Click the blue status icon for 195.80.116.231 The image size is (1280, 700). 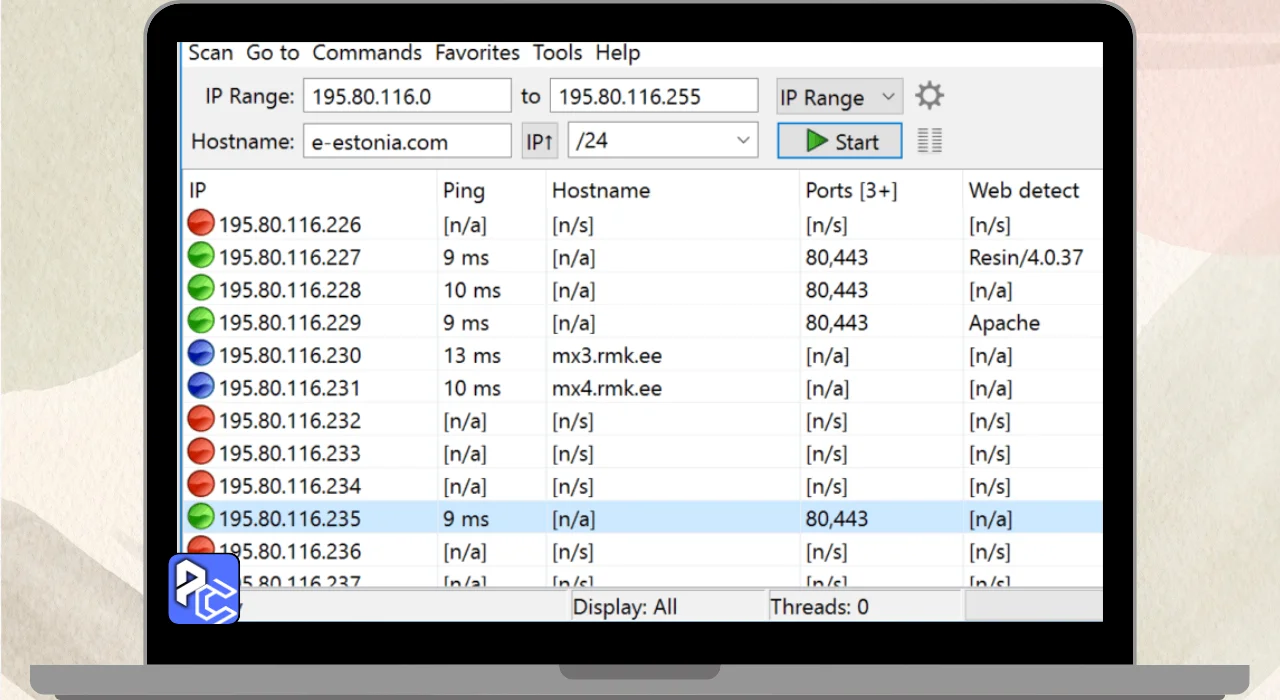click(x=201, y=388)
